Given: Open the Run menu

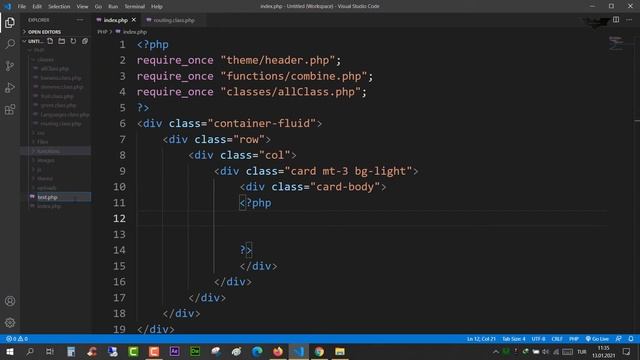Looking at the screenshot, I should (113, 7).
